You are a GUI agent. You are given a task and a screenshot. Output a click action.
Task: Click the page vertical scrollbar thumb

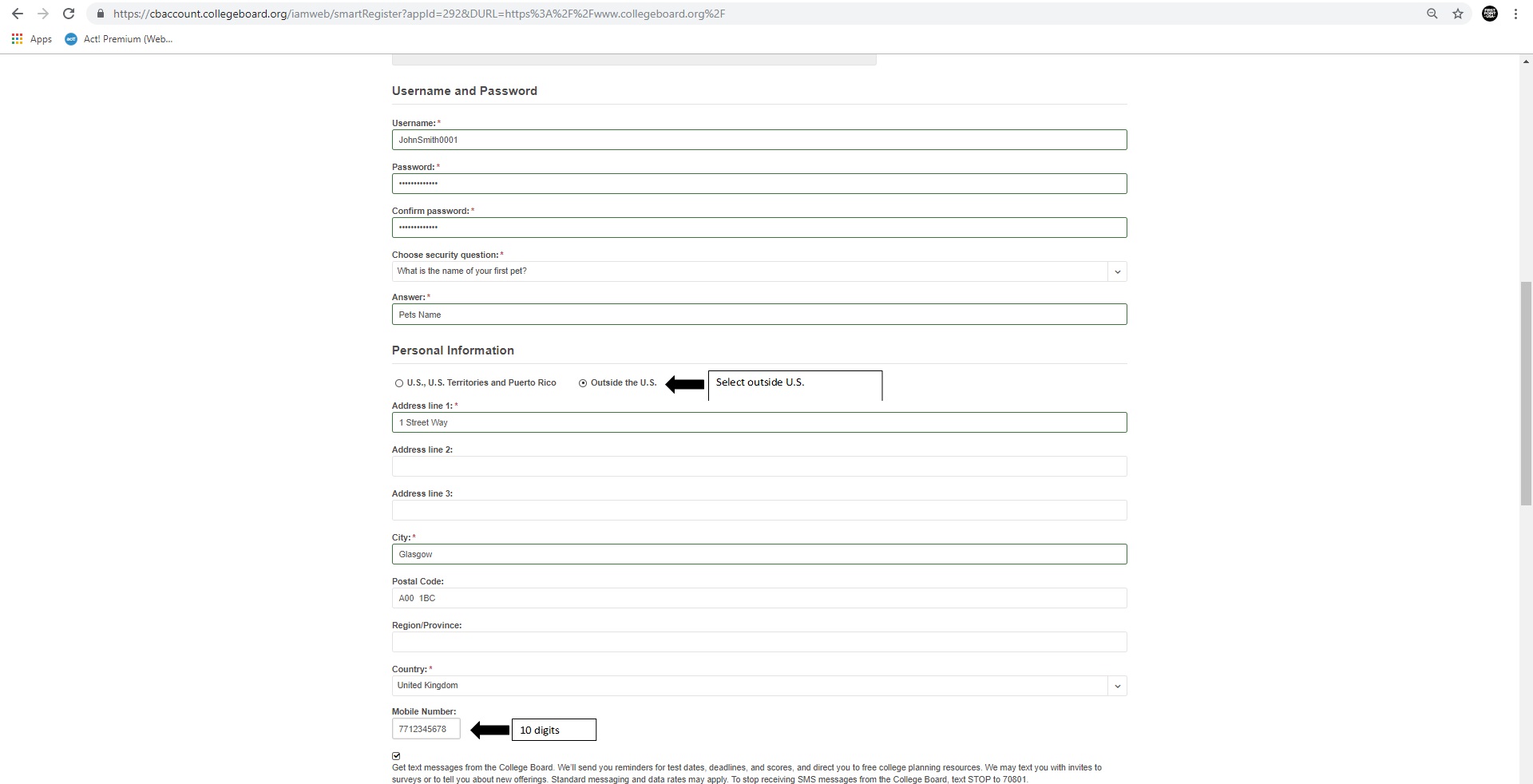click(1526, 393)
